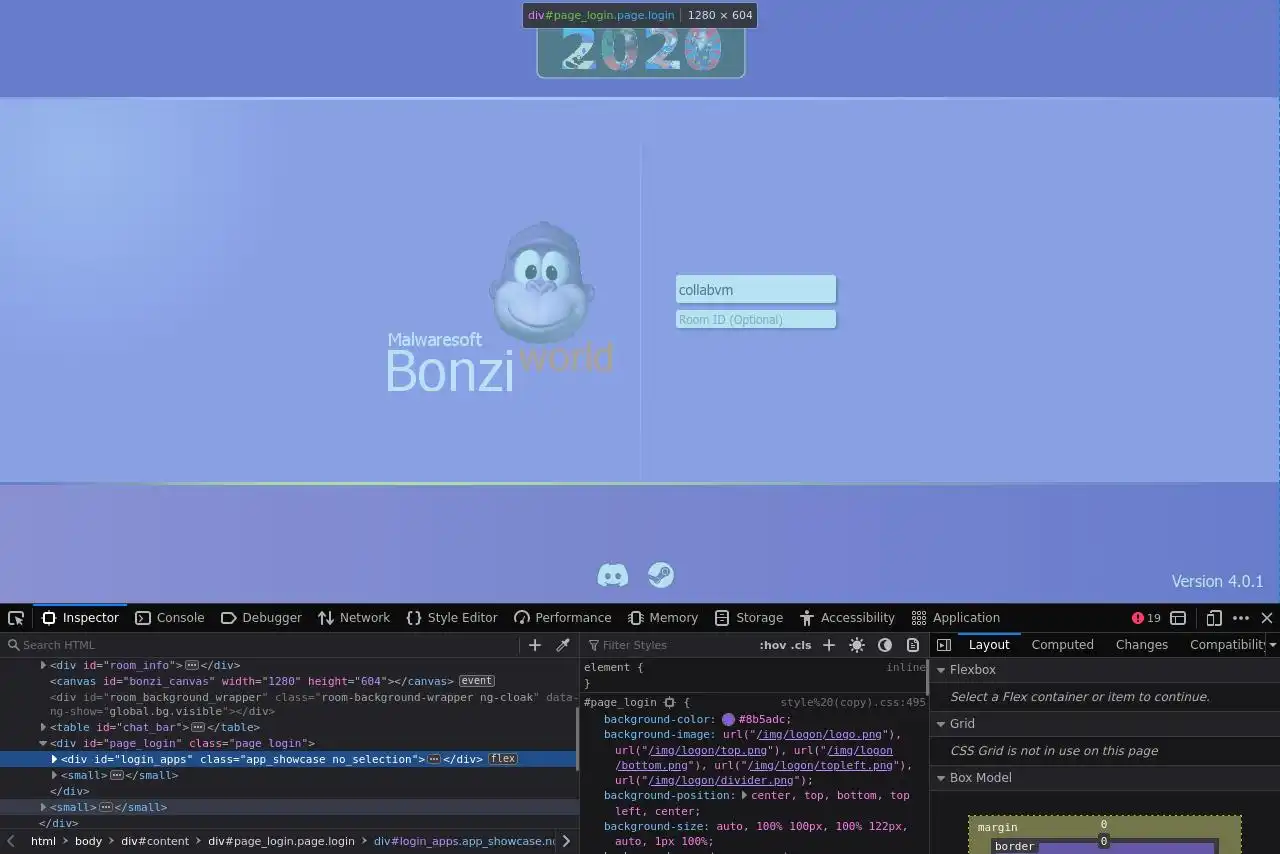Viewport: 1280px width, 854px height.
Task: Focus the Filter Styles field
Action: pyautogui.click(x=670, y=645)
